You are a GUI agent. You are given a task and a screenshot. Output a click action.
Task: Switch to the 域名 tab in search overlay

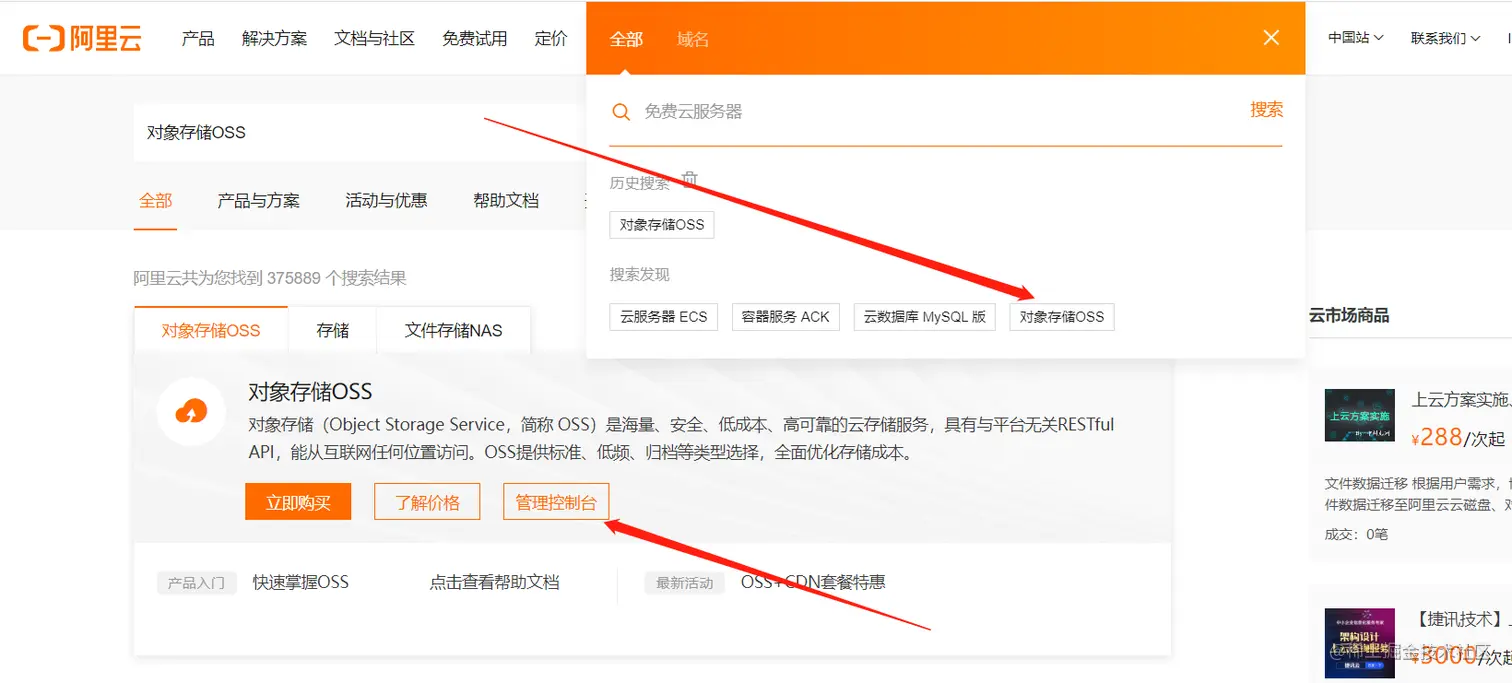(x=693, y=39)
